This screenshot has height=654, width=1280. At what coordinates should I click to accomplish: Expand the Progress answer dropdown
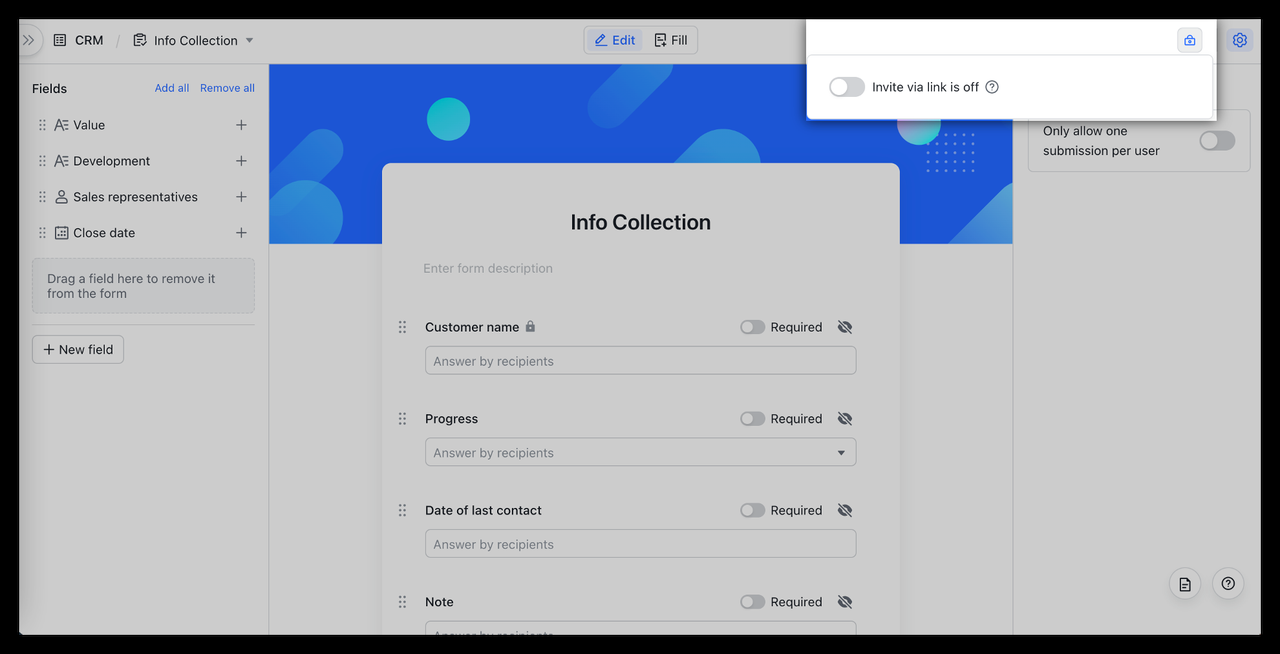(x=840, y=453)
